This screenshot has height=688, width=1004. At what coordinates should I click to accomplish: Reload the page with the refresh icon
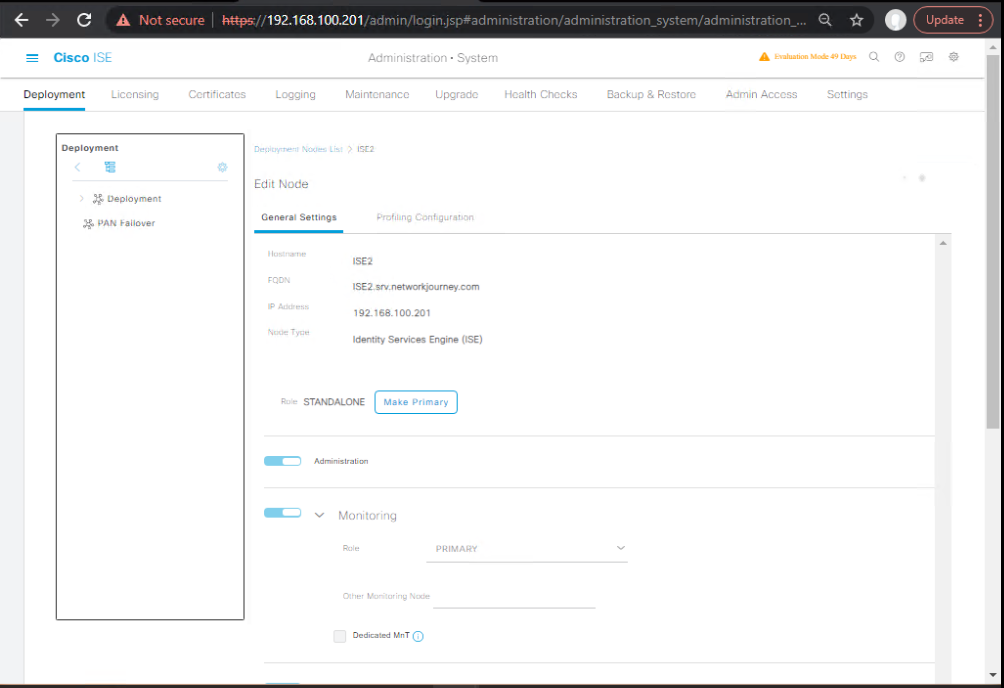[x=84, y=20]
